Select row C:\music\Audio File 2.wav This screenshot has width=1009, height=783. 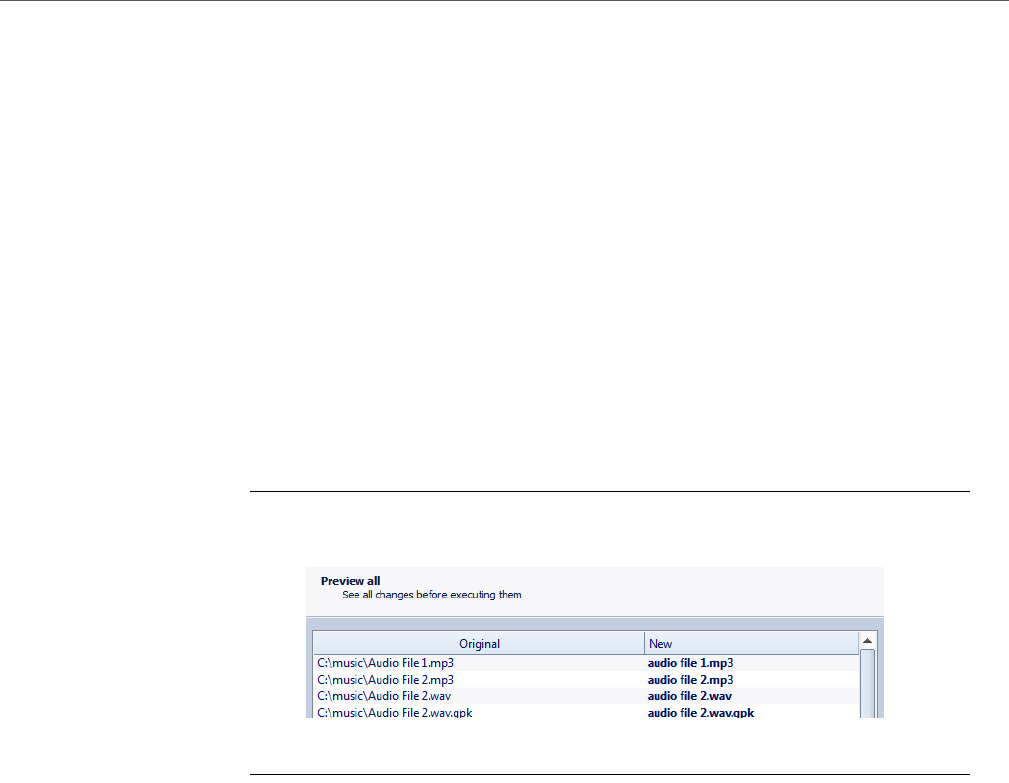(586, 695)
